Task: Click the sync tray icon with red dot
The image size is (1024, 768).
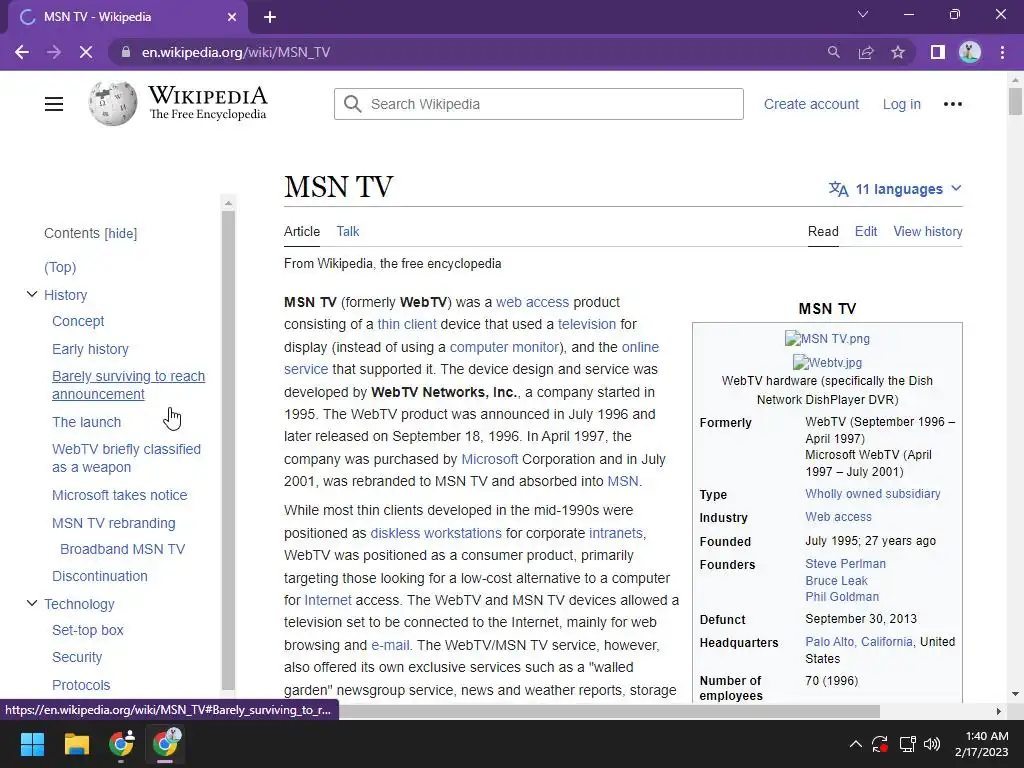Action: tap(880, 744)
